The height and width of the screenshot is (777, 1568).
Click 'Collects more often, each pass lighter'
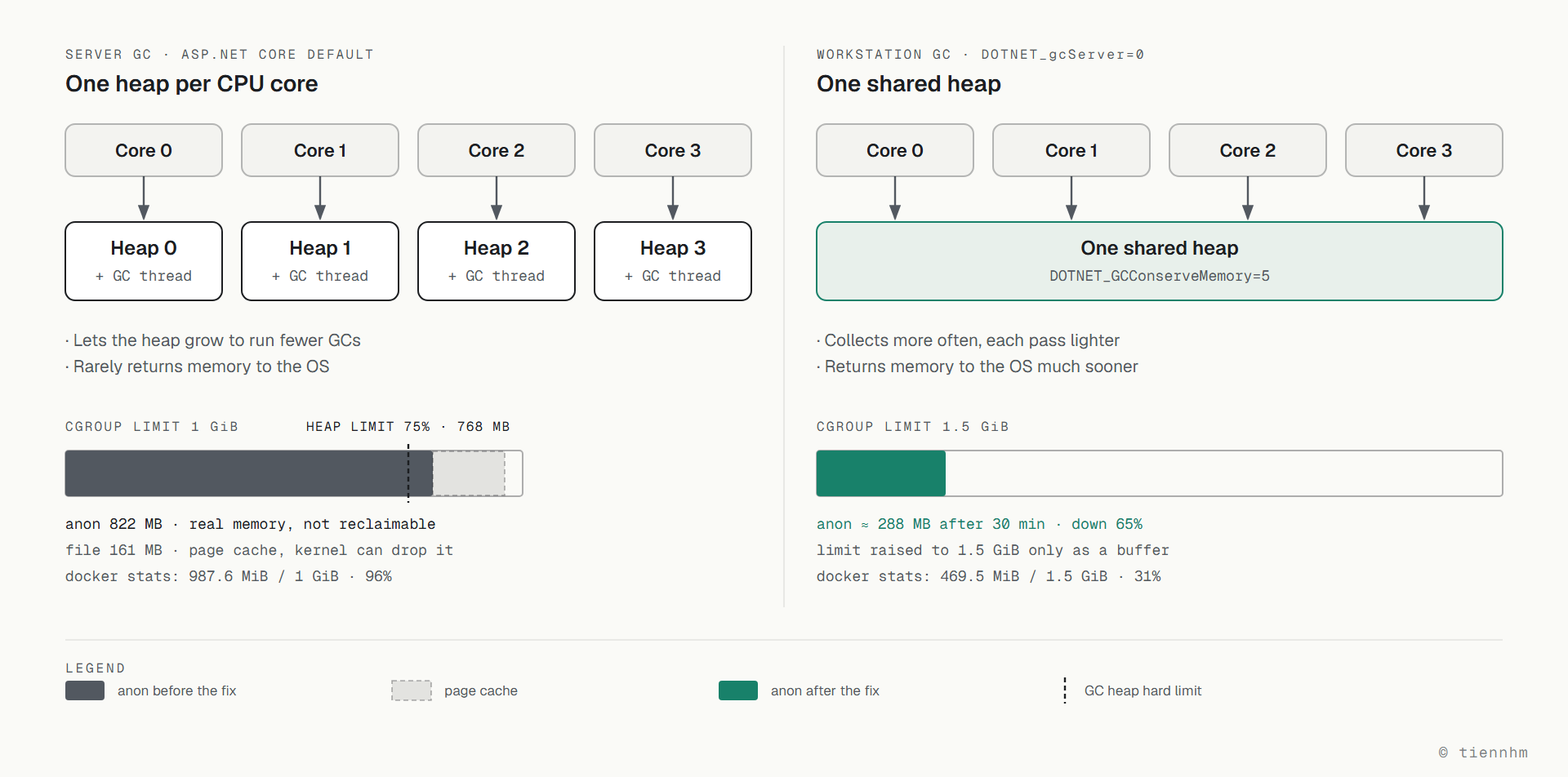pyautogui.click(x=968, y=340)
